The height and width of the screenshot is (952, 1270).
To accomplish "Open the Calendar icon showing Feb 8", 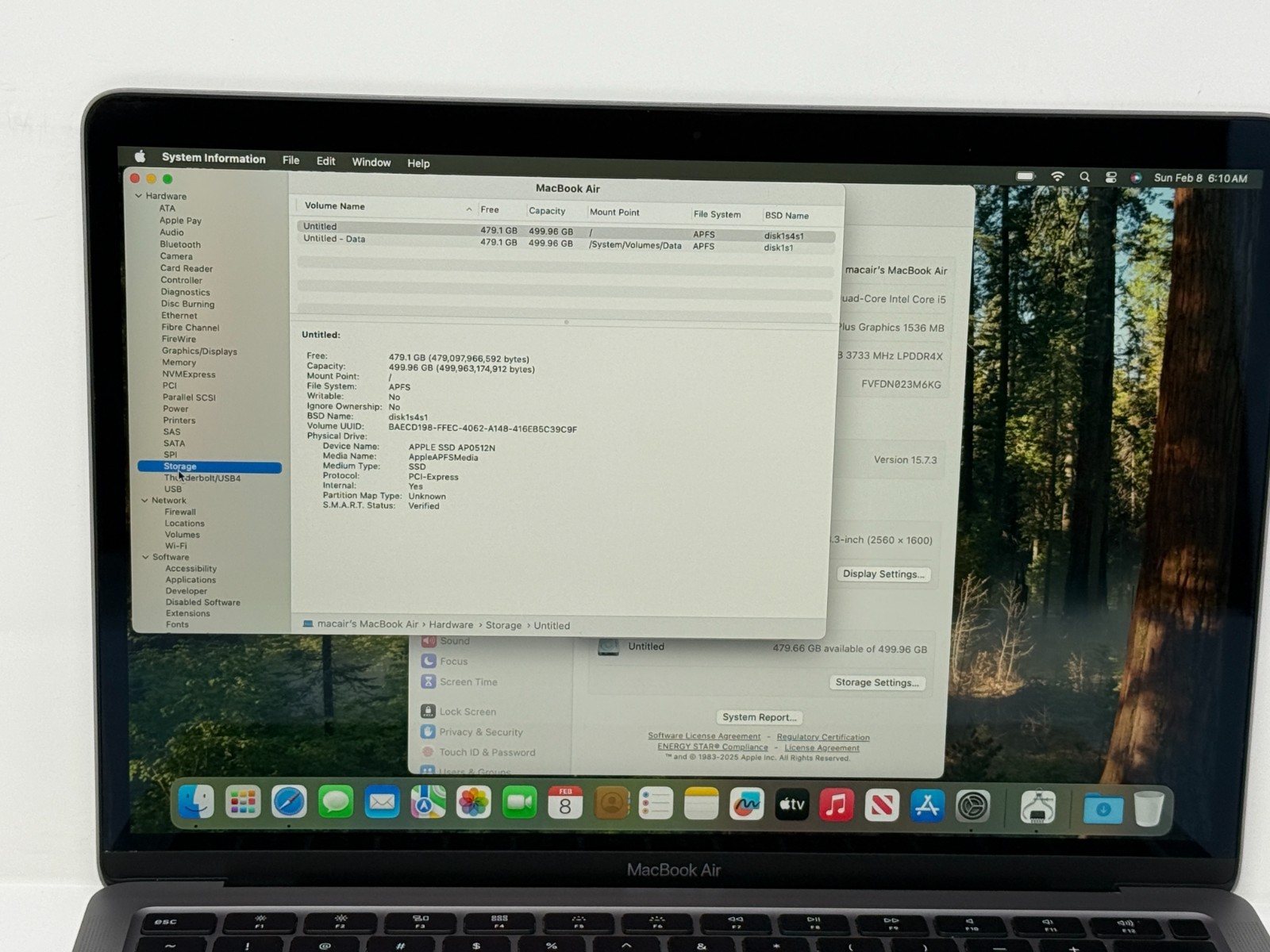I will 565,804.
